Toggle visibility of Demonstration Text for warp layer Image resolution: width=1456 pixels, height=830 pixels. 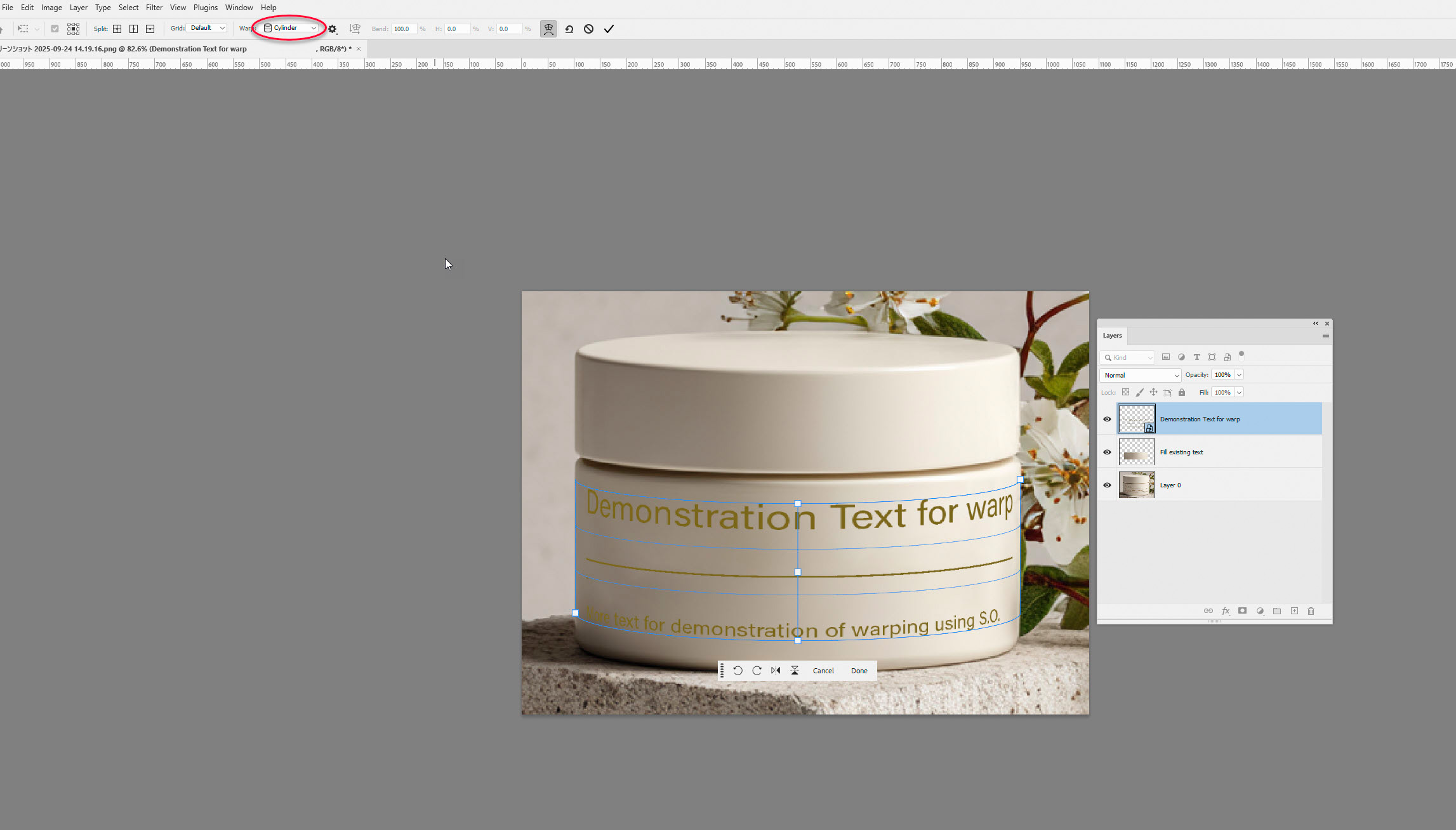pos(1107,418)
